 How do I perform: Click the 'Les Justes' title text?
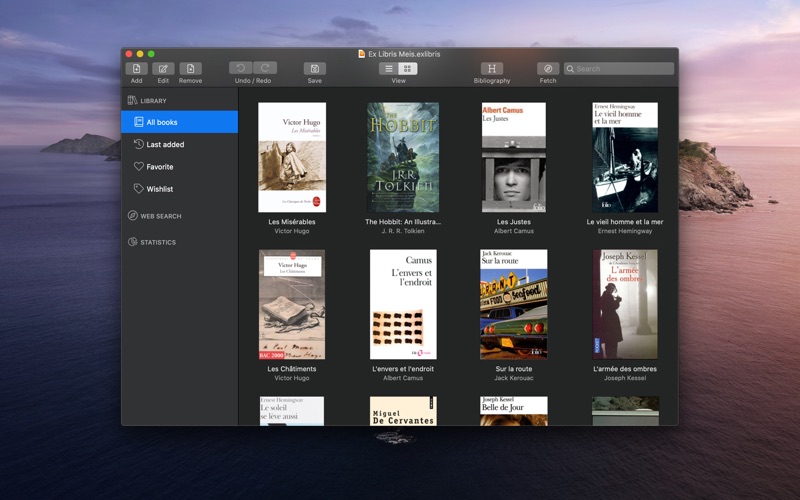click(x=514, y=222)
